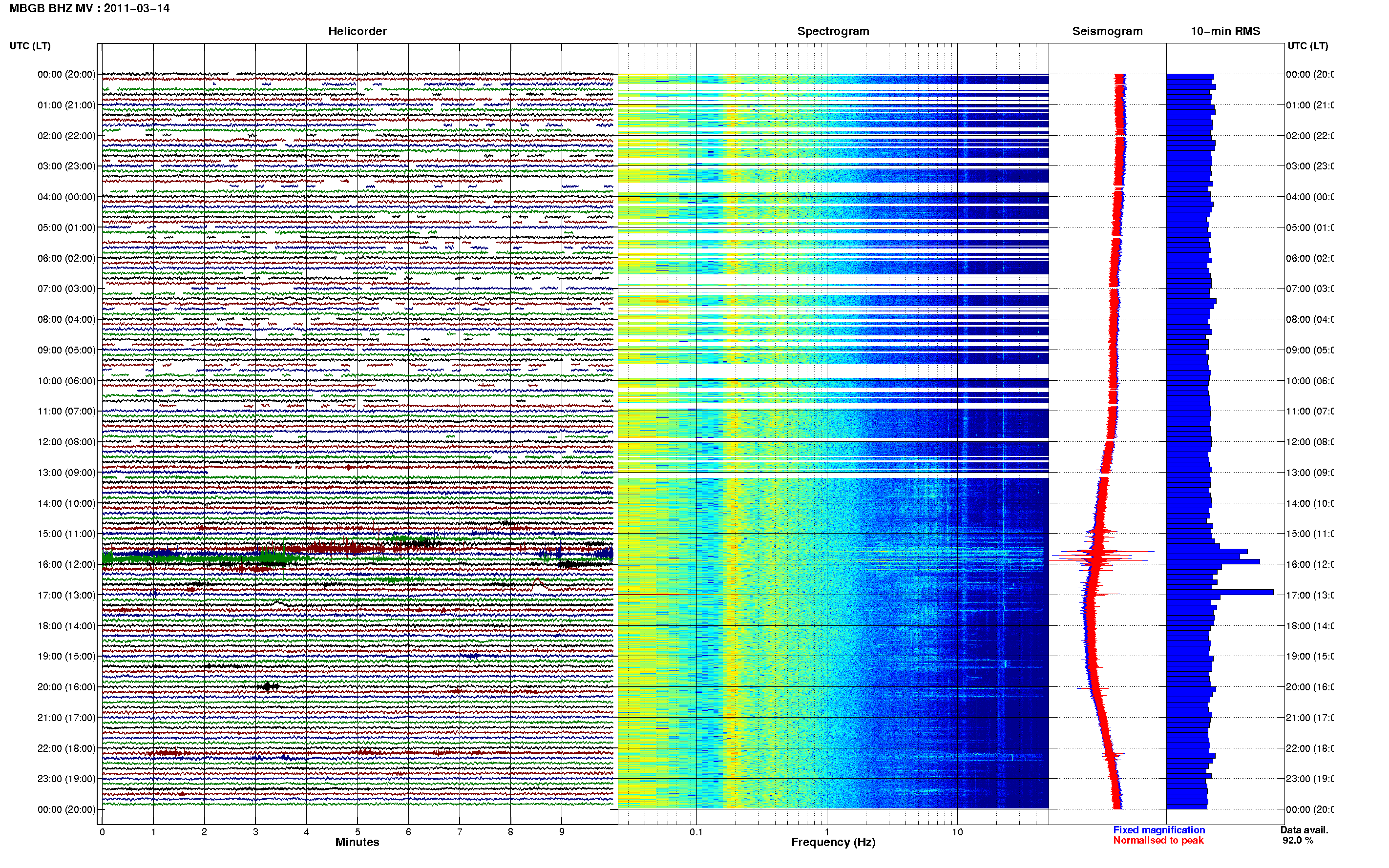This screenshot has height=868, width=1389.
Task: Click the left '12:00 (08:00)' time label
Action: pos(66,442)
